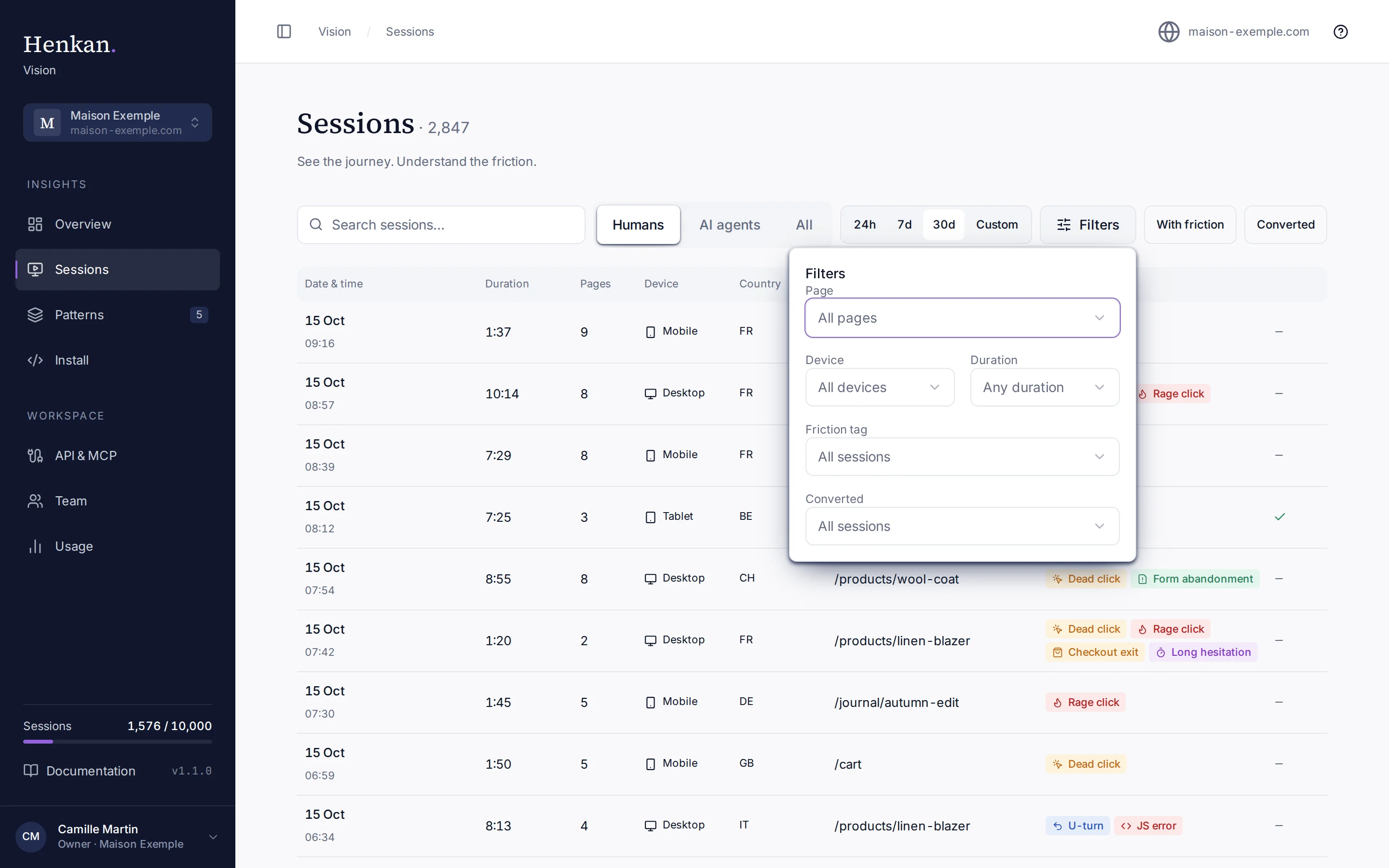Click the Search sessions input field
1389x868 pixels.
point(441,224)
